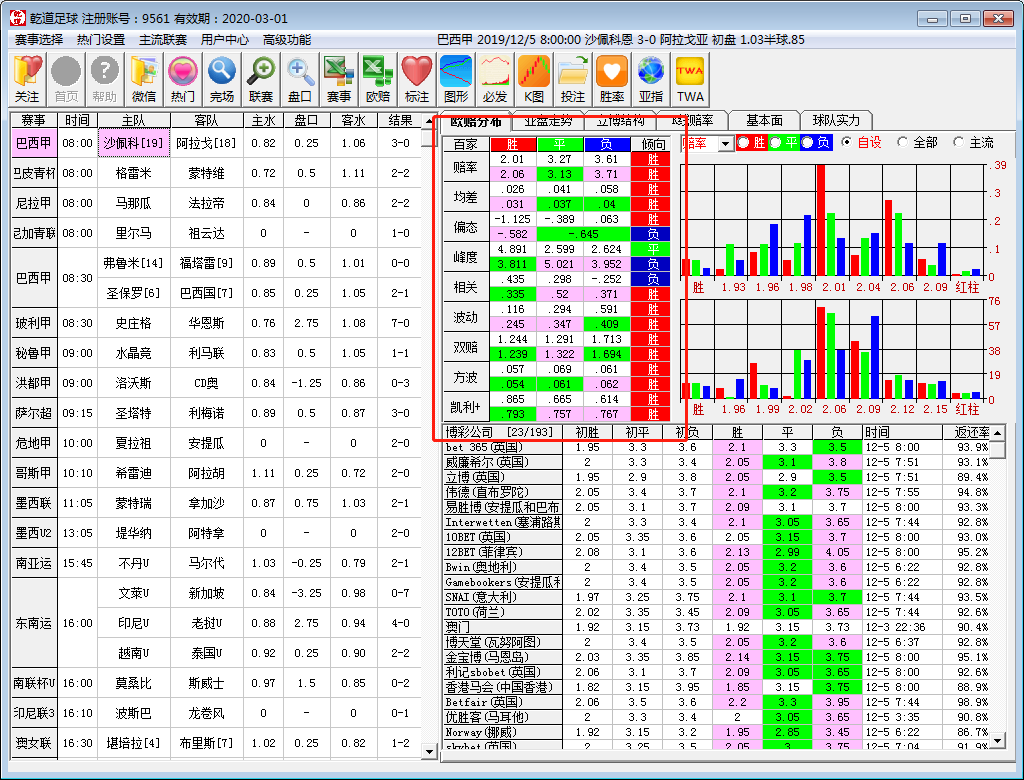The height and width of the screenshot is (780, 1024).
Task: Click the 初胜 column header
Action: coord(587,432)
